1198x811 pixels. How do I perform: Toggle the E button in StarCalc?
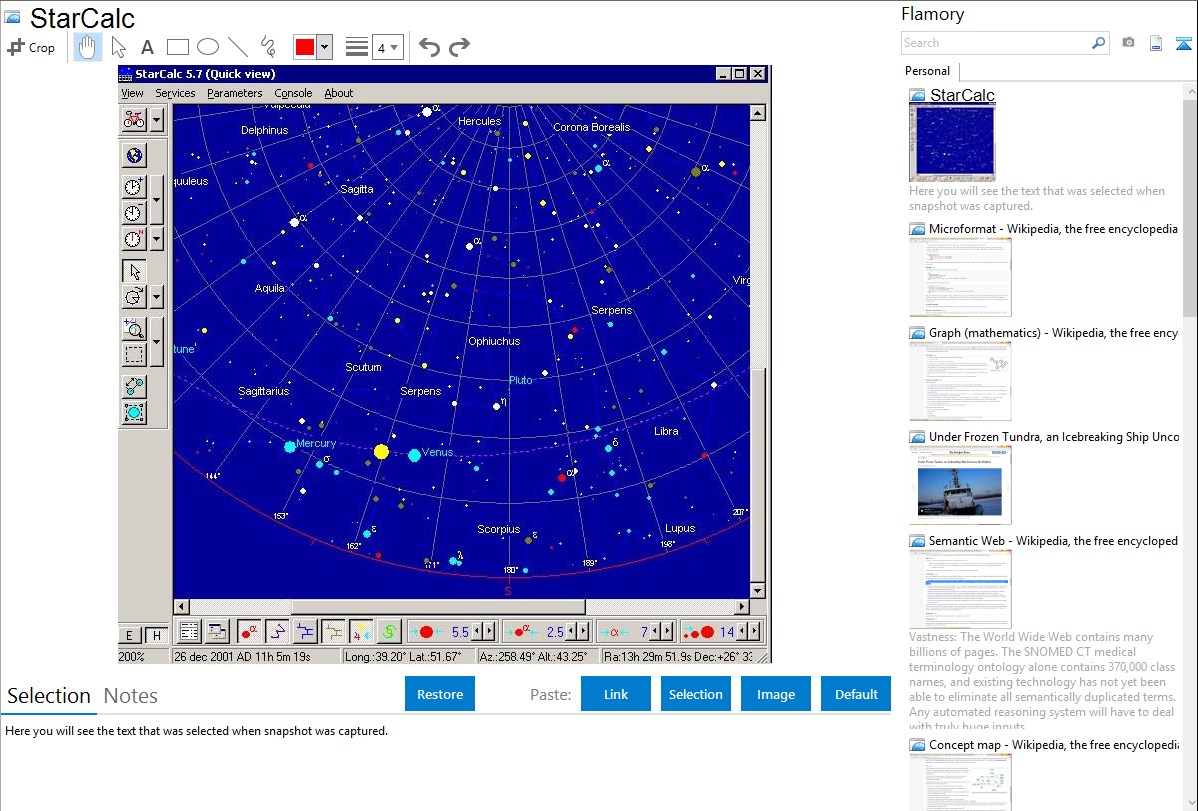[129, 636]
